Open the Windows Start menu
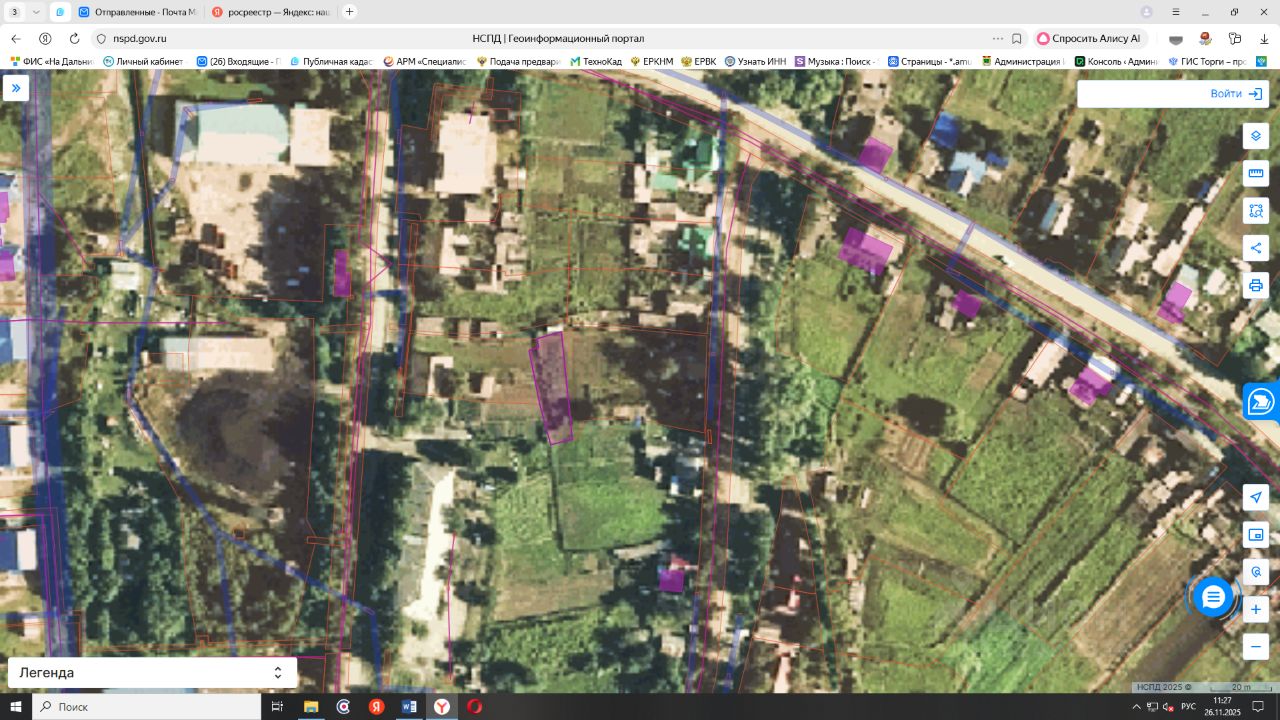This screenshot has height=720, width=1280. (15, 706)
